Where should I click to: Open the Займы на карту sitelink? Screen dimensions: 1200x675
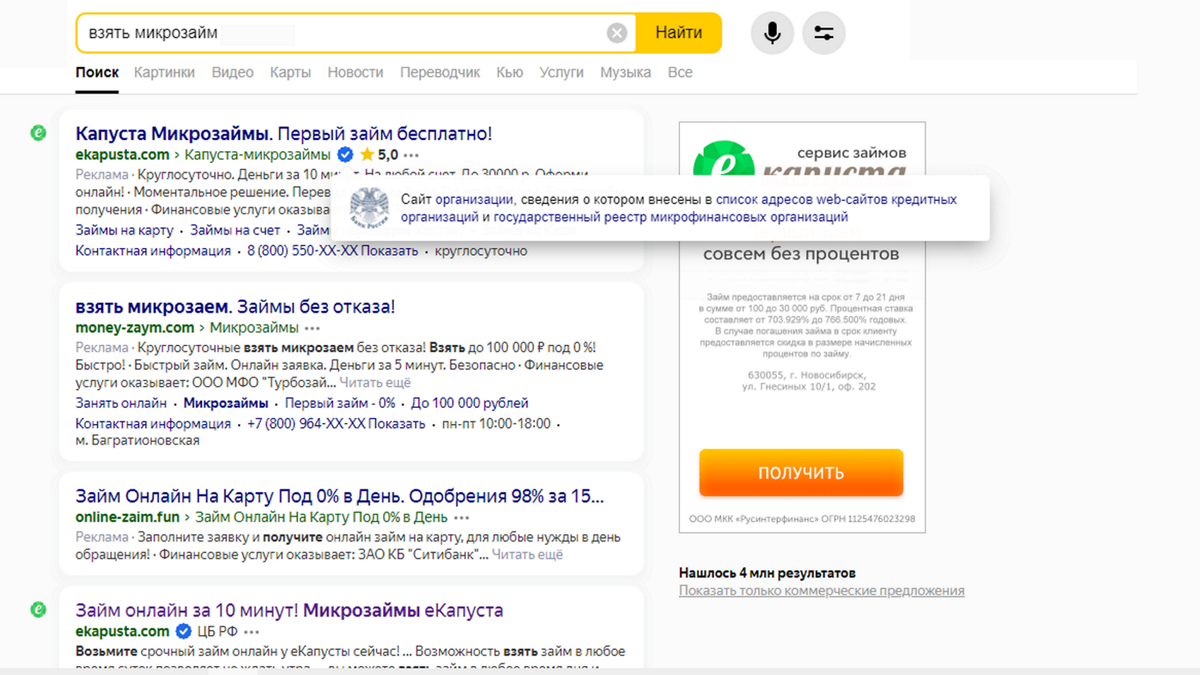[124, 231]
